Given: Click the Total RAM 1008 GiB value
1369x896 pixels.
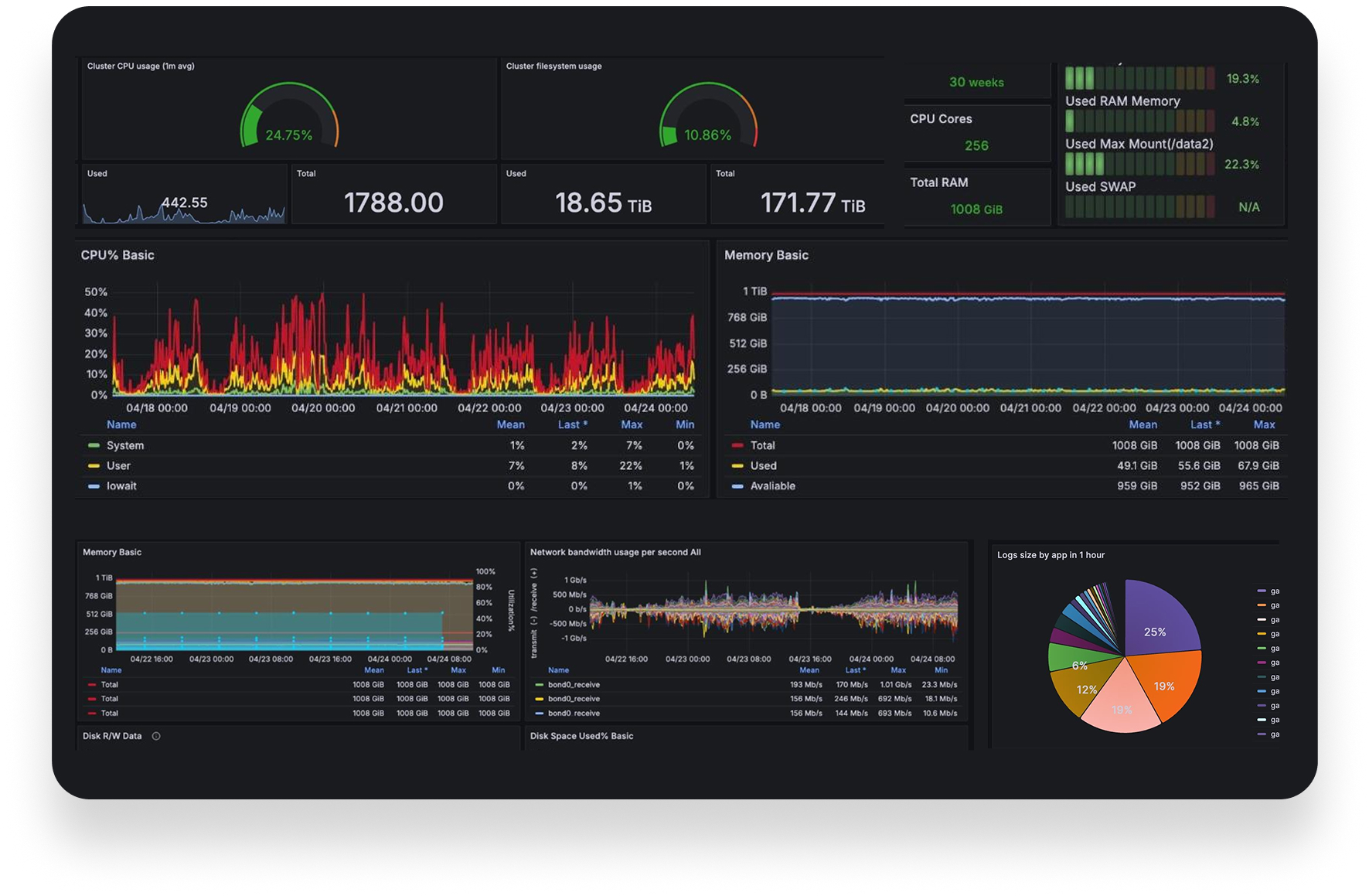Looking at the screenshot, I should pos(976,209).
